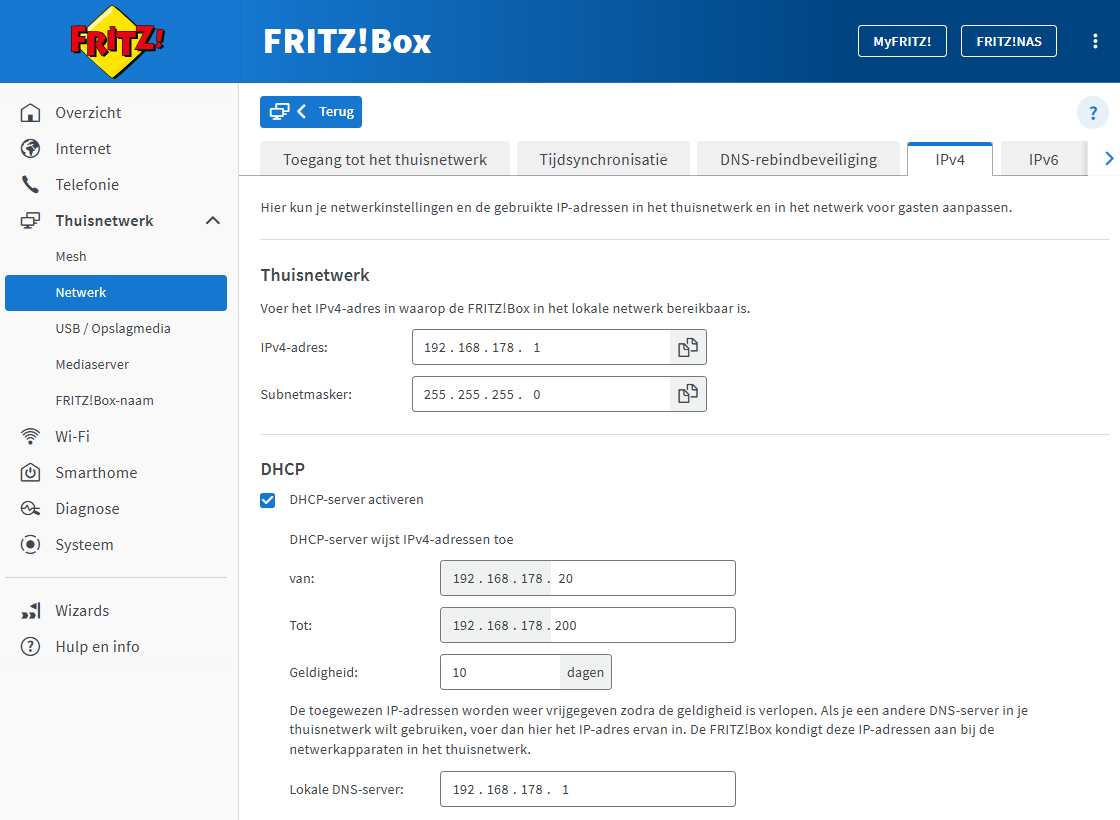Click the Hulp en info question icon
The height and width of the screenshot is (820, 1120).
30,646
